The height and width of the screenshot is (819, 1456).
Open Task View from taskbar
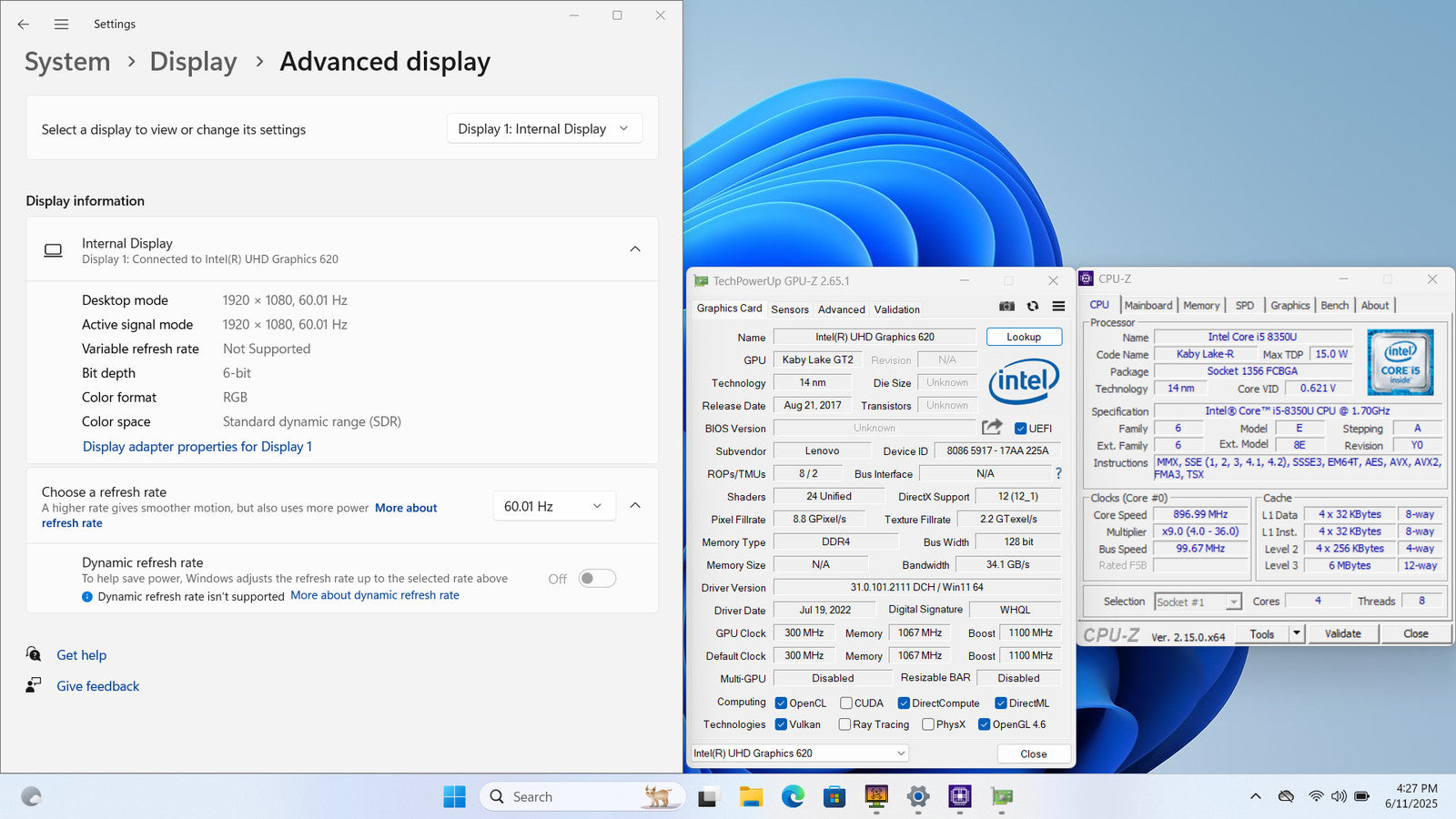[x=707, y=797]
